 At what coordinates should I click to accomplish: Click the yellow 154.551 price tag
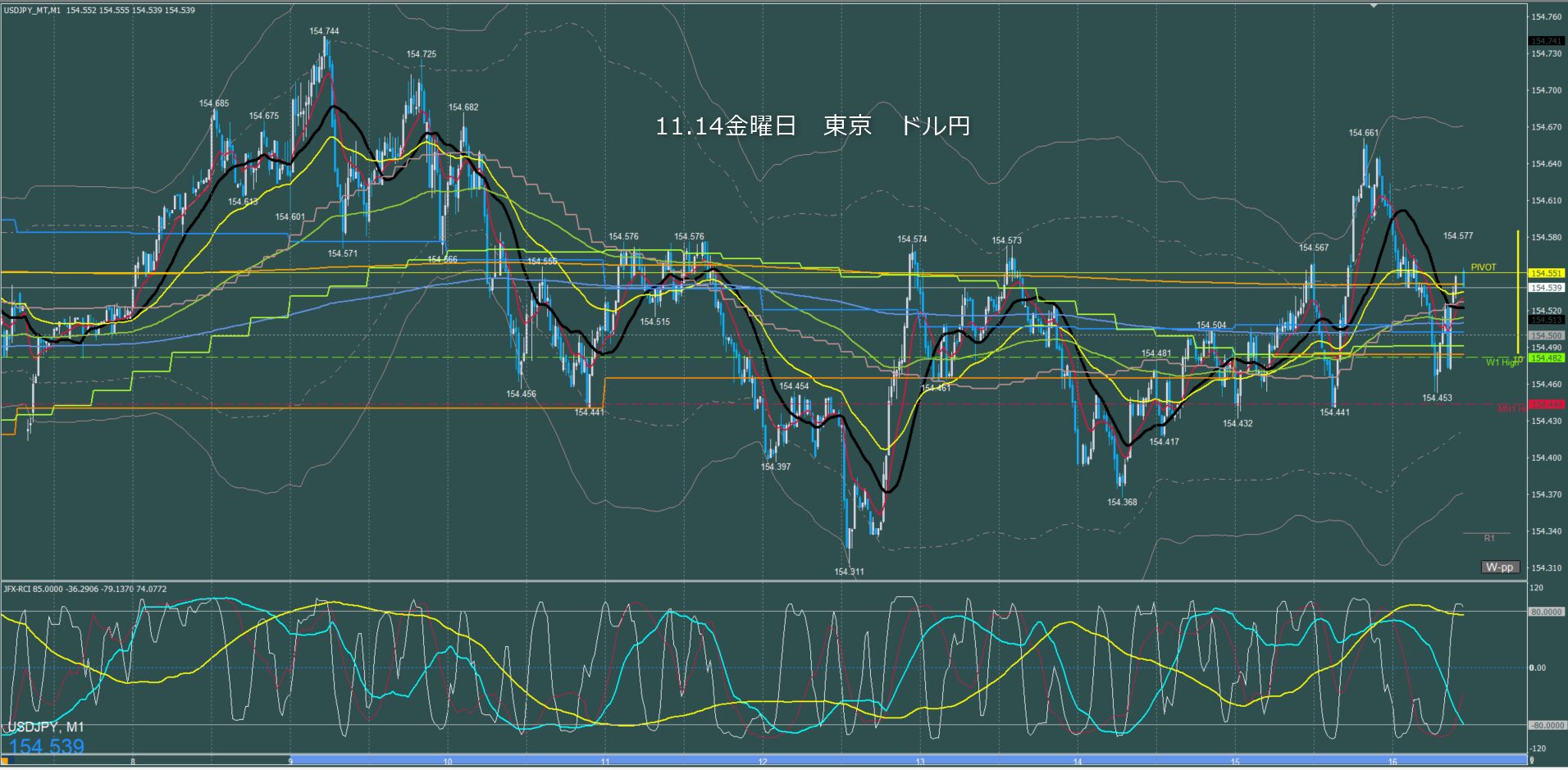click(x=1546, y=273)
